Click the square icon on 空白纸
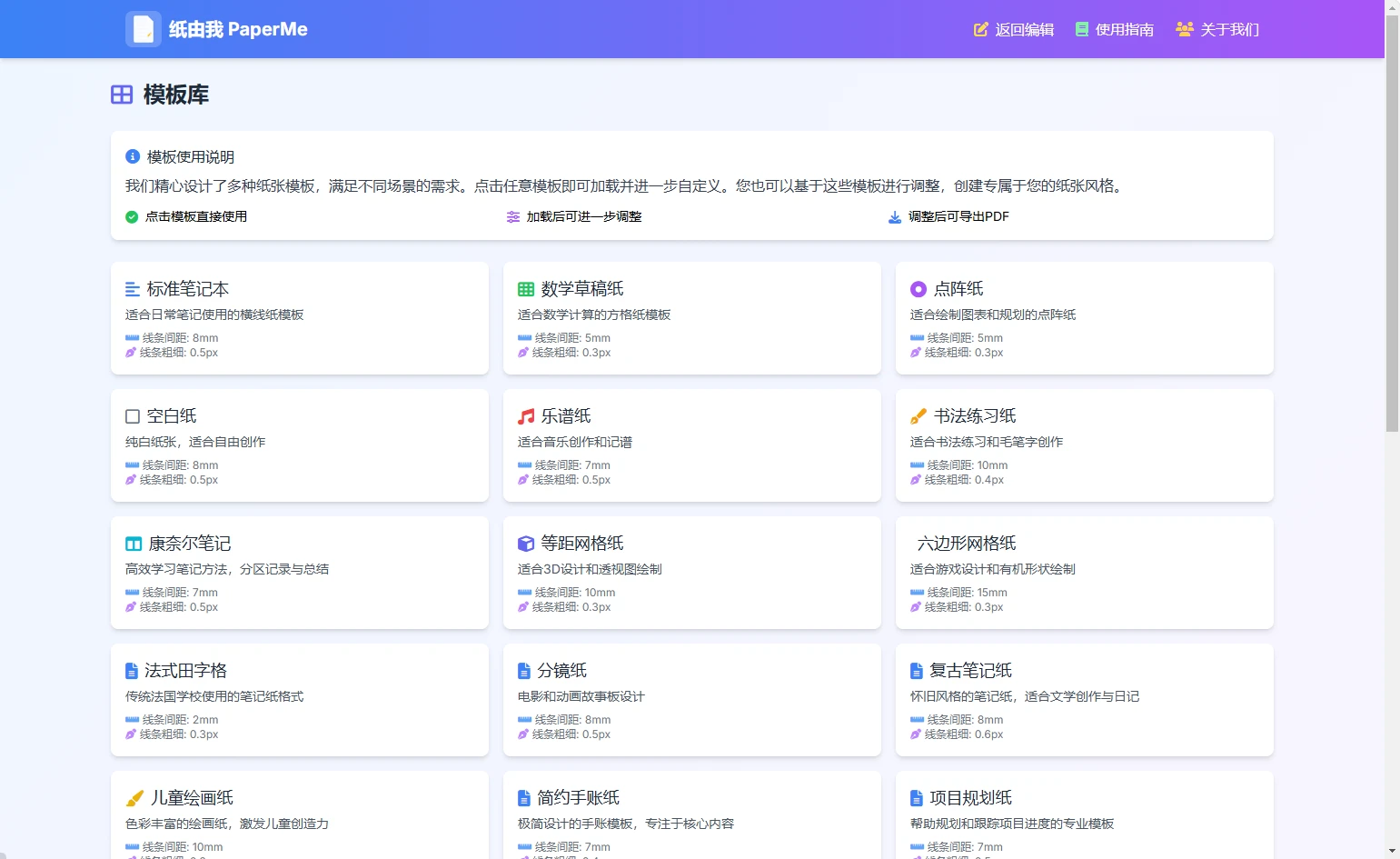This screenshot has height=859, width=1400. coord(133,416)
